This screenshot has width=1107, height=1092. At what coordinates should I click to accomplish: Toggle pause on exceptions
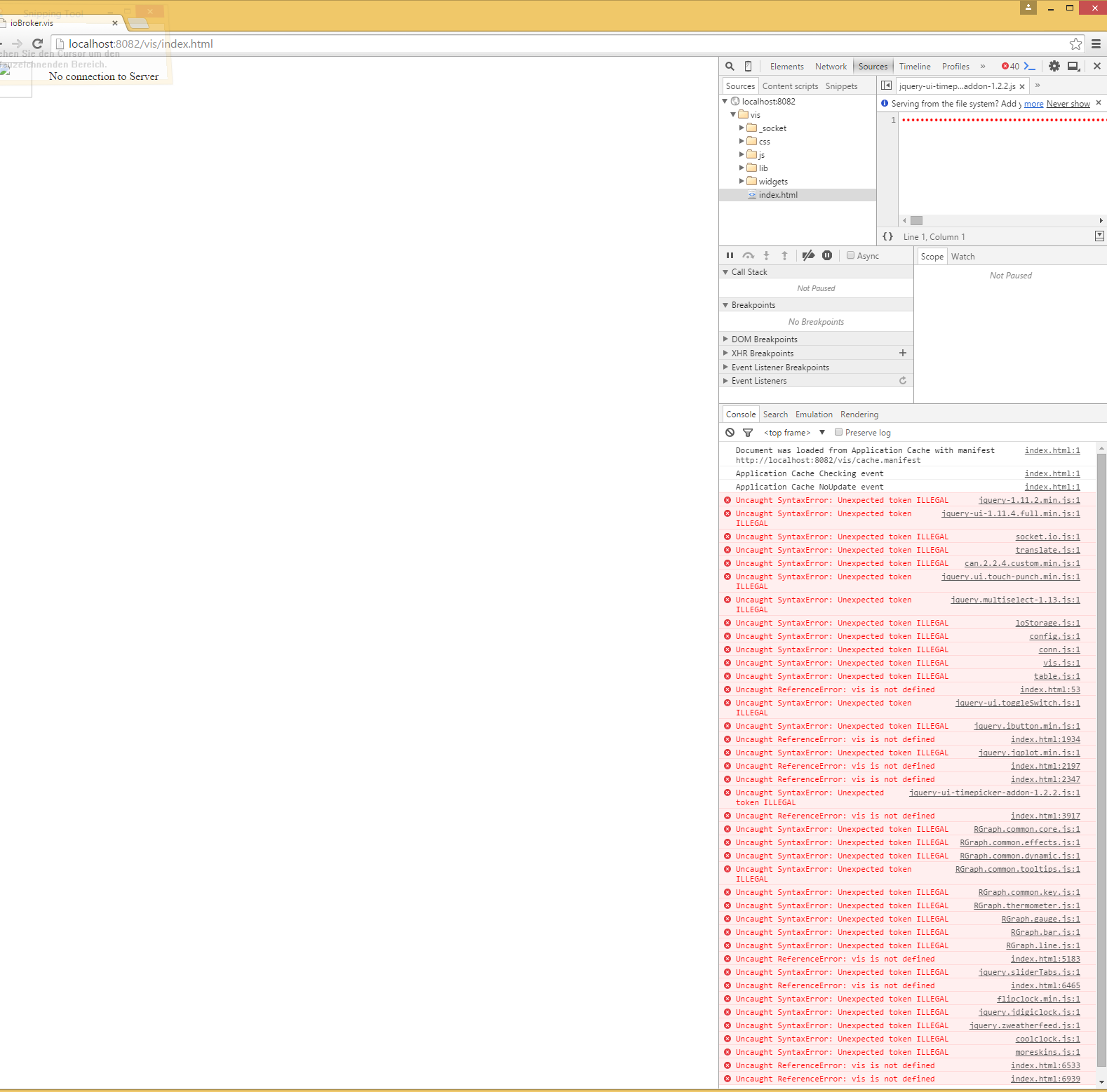coord(827,255)
